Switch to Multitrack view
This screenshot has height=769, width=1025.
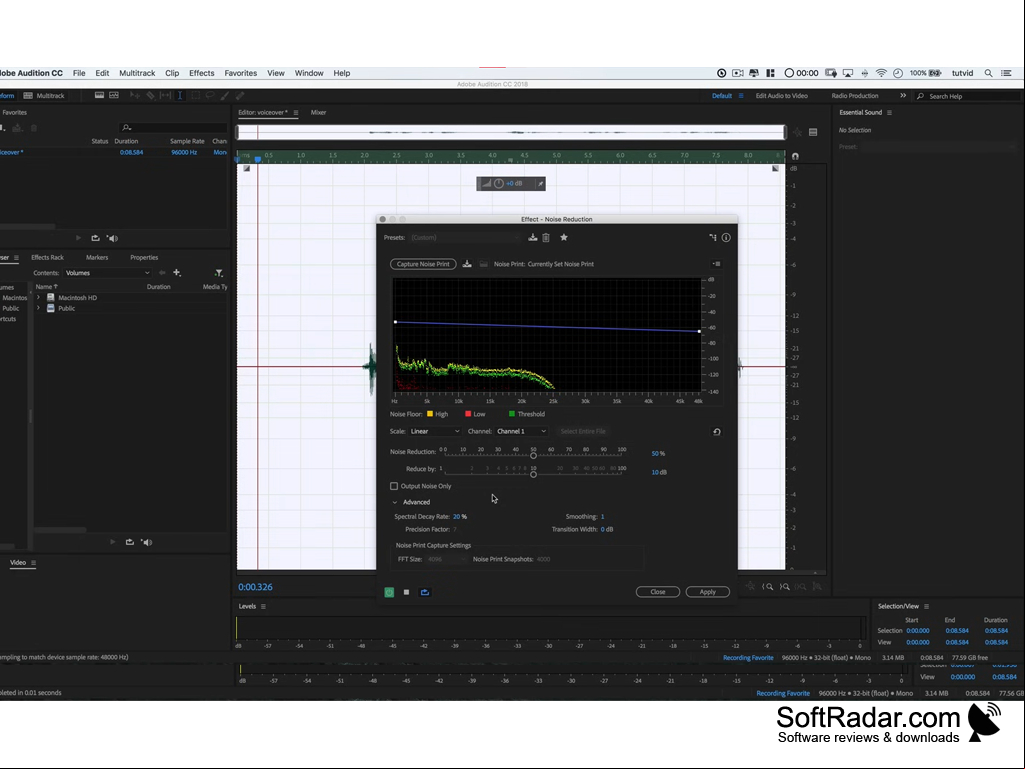(44, 95)
